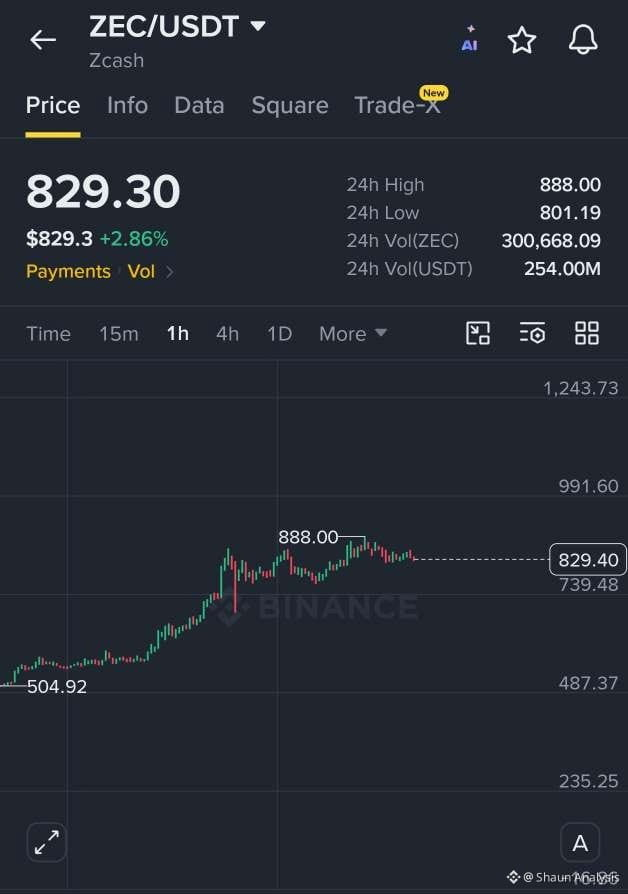
Task: Click the current price label 829.40
Action: pyautogui.click(x=588, y=560)
